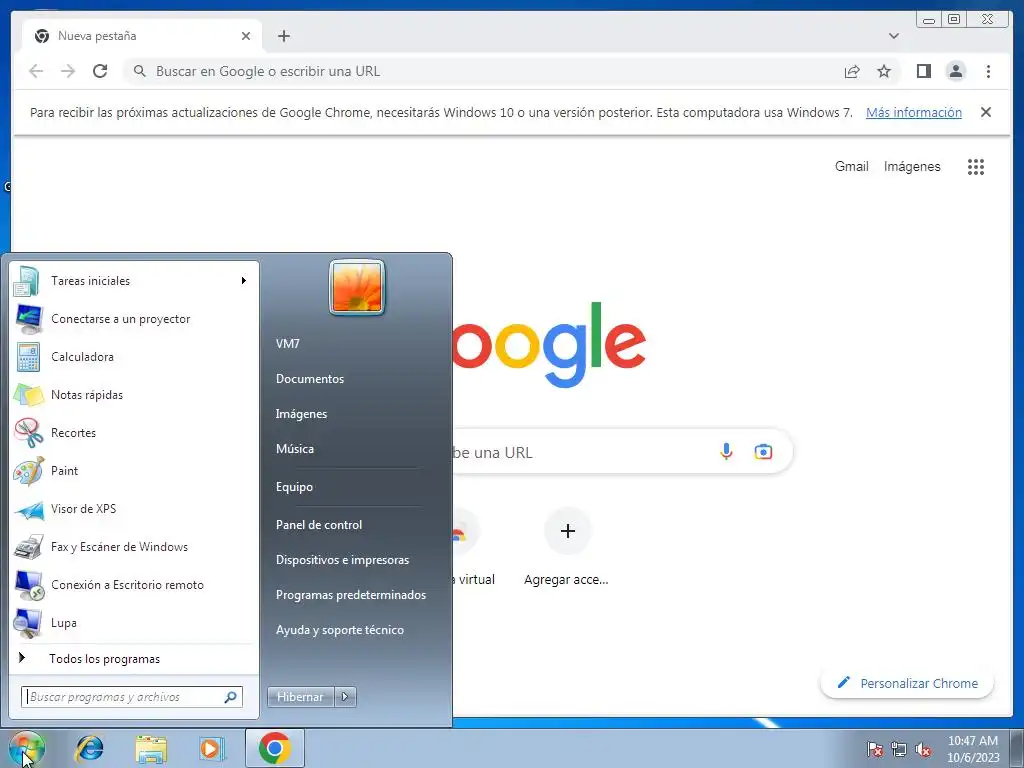Open the Calculadora program
This screenshot has height=768, width=1024.
pos(134,357)
